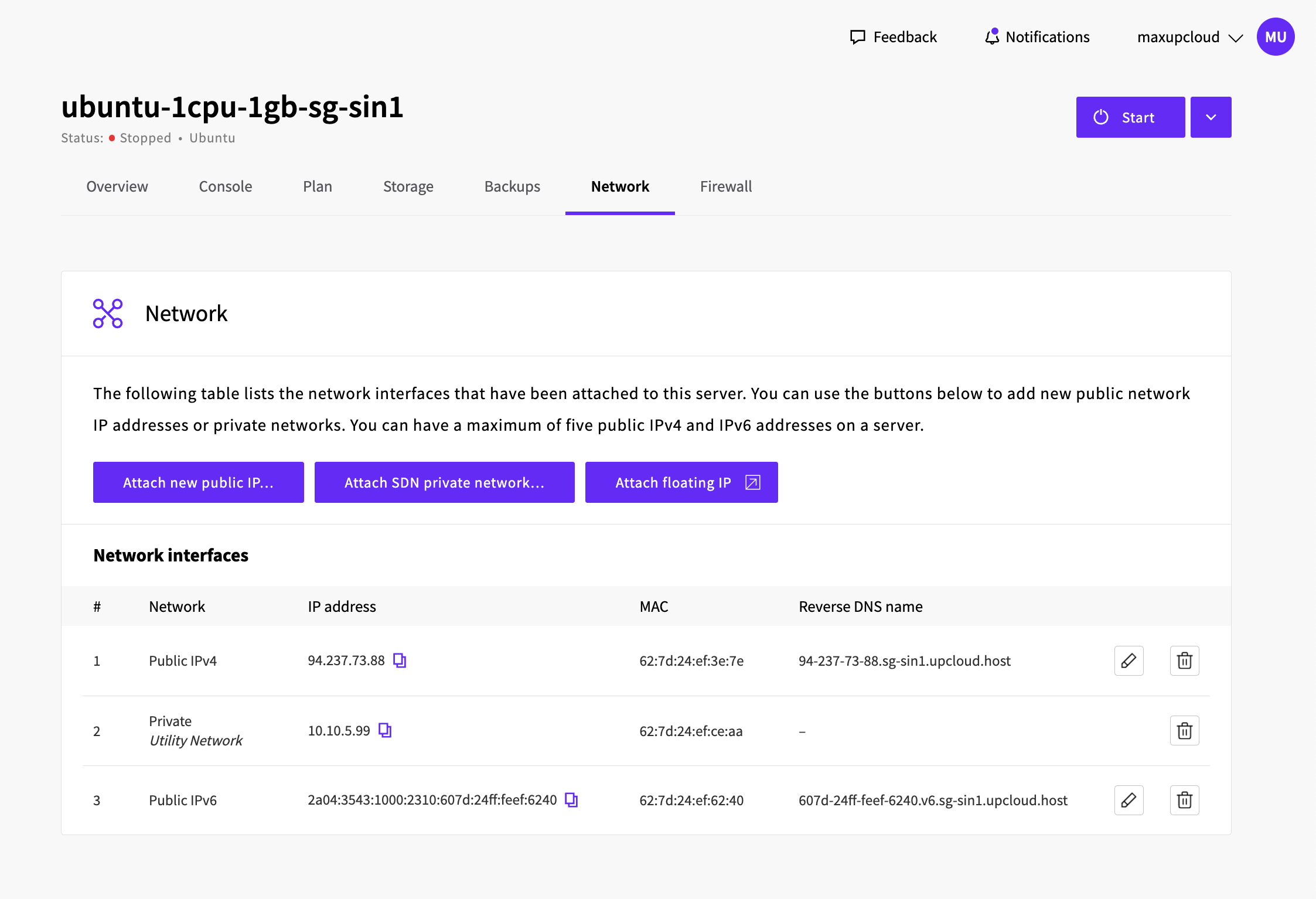The width and height of the screenshot is (1316, 899).
Task: Start the server
Action: click(x=1130, y=117)
